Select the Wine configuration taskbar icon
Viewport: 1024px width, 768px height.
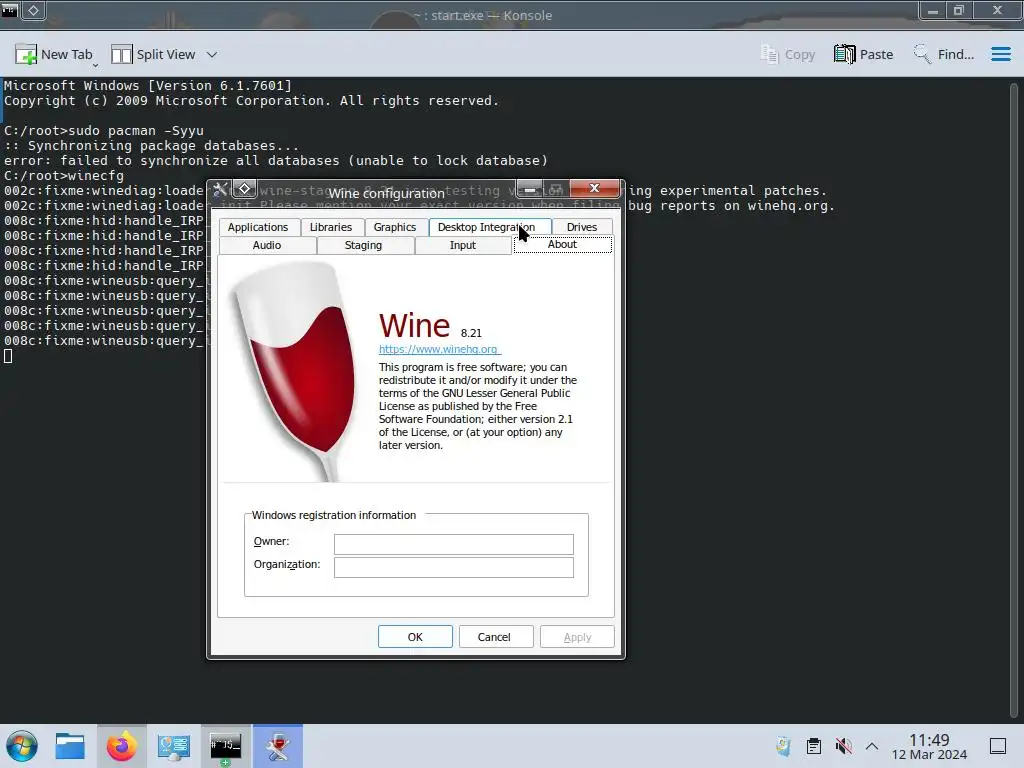(x=278, y=746)
